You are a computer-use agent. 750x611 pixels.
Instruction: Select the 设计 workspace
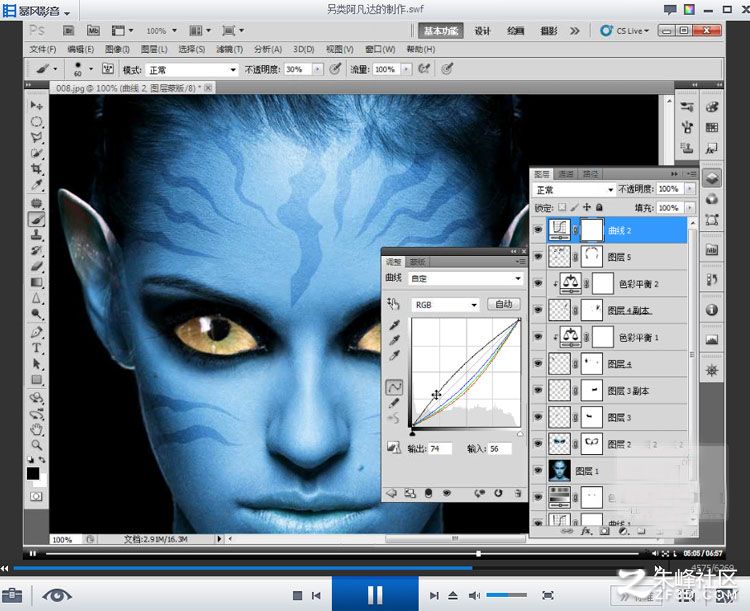pos(482,31)
